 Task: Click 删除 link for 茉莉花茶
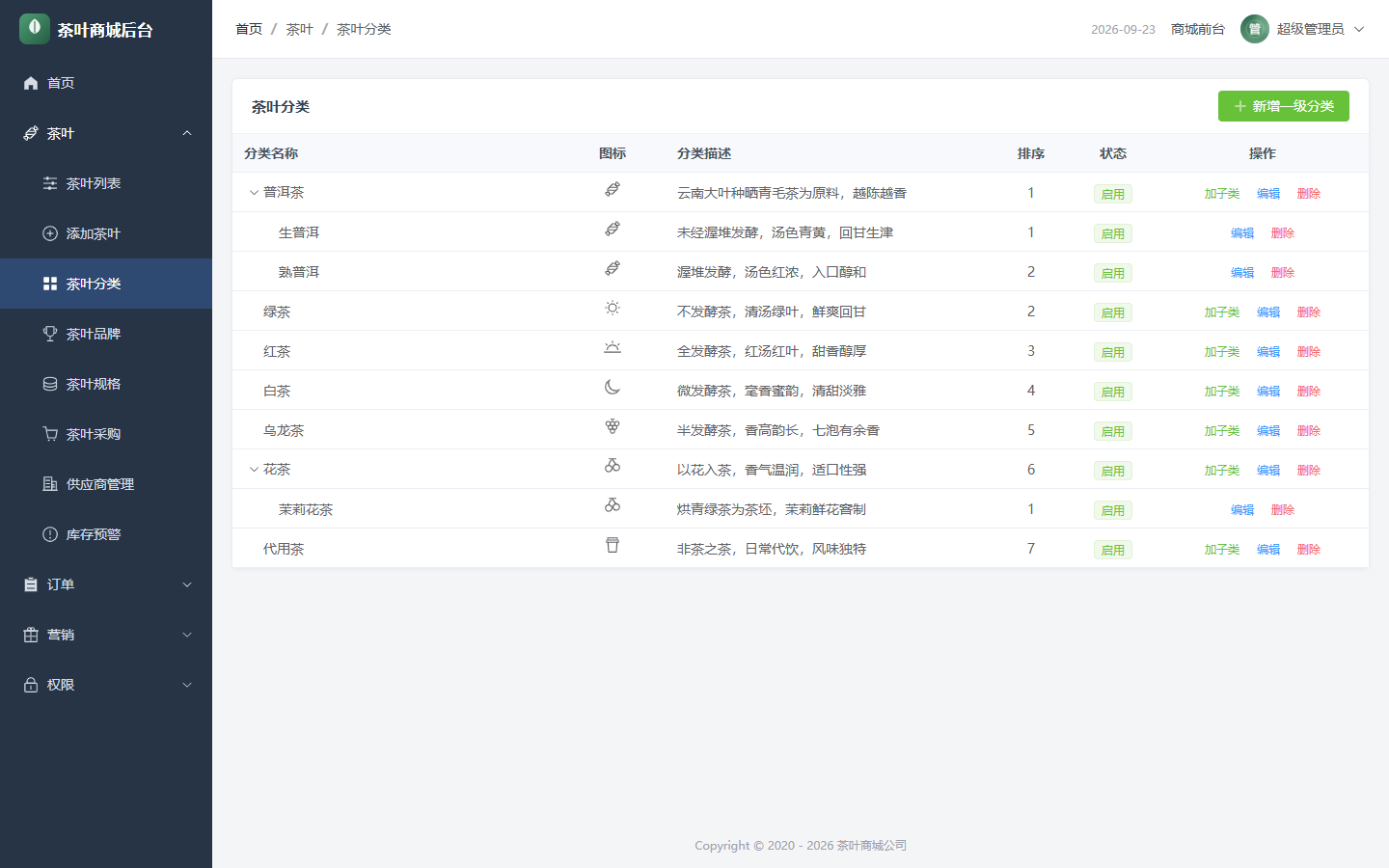click(x=1283, y=510)
